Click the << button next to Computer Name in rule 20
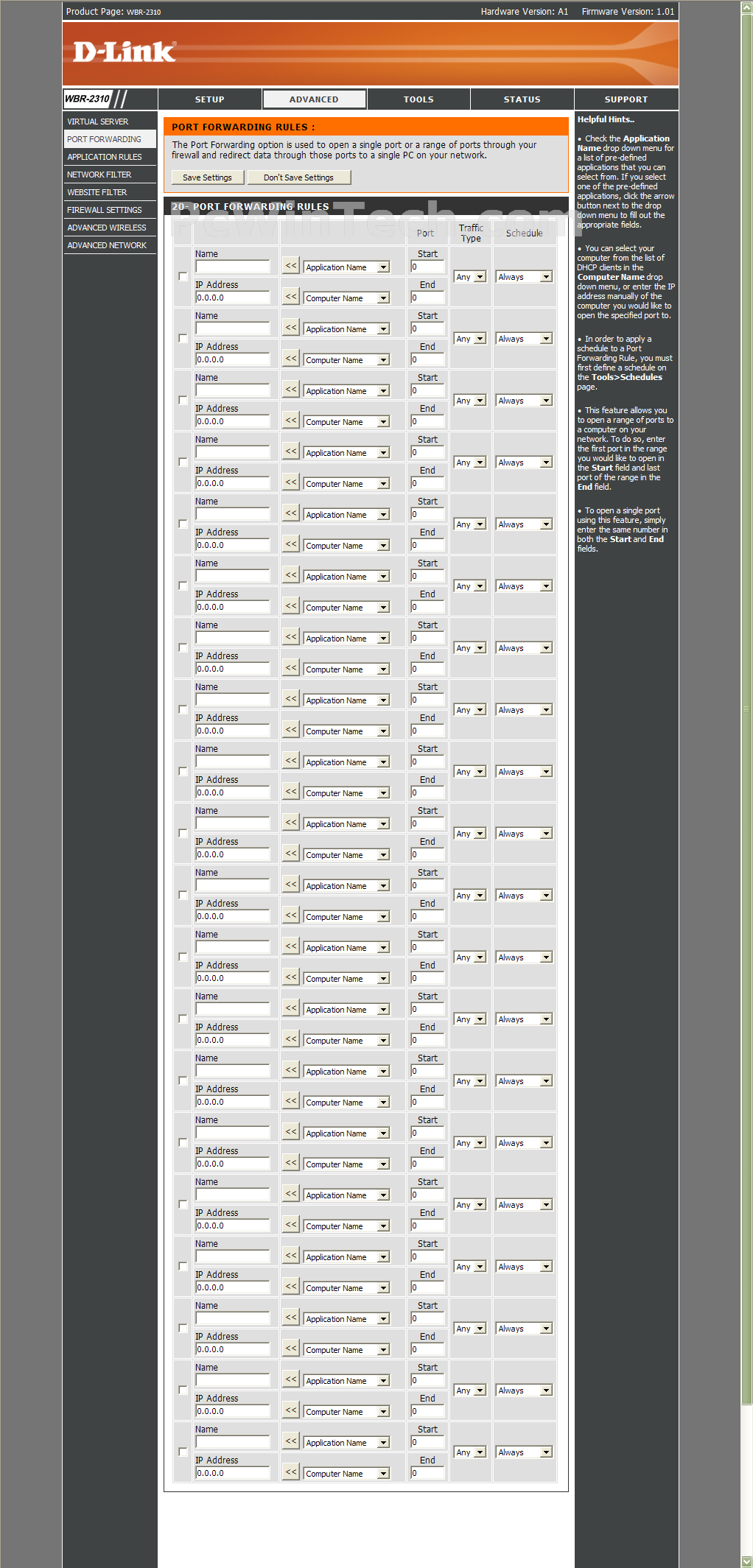The image size is (753, 1568). (x=291, y=1472)
